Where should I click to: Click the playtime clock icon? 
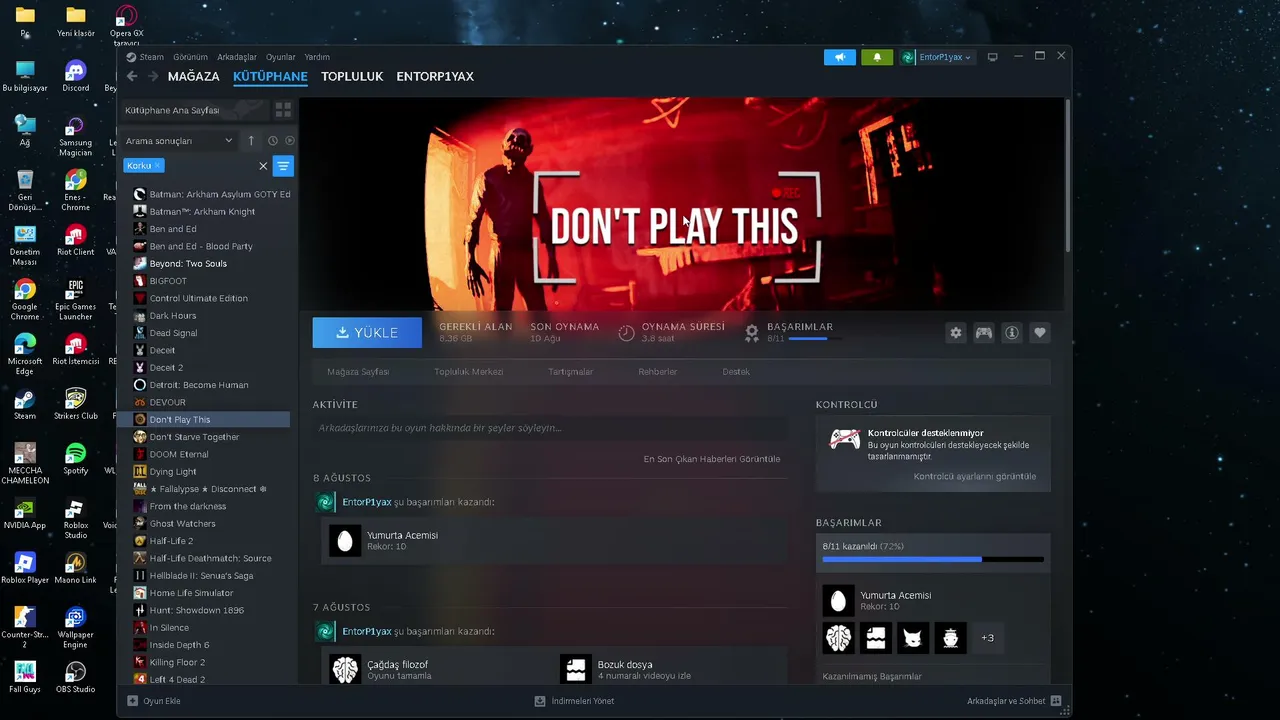click(626, 333)
